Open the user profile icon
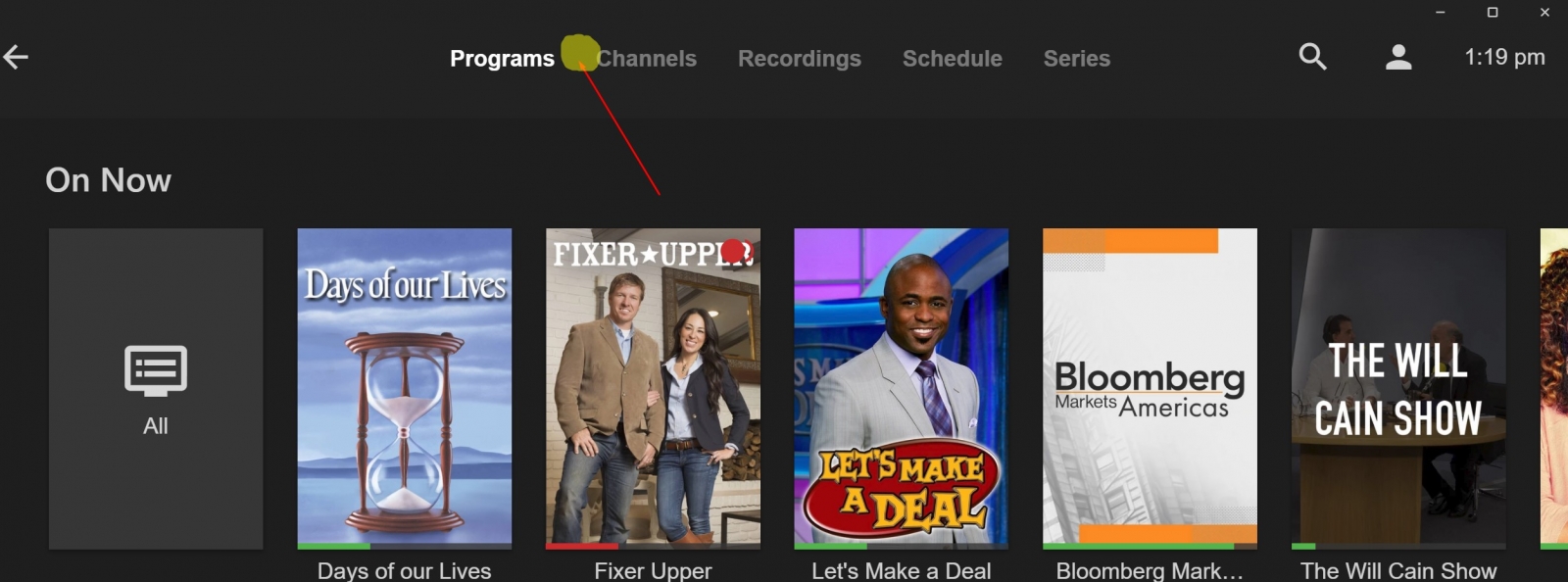 pyautogui.click(x=1398, y=57)
